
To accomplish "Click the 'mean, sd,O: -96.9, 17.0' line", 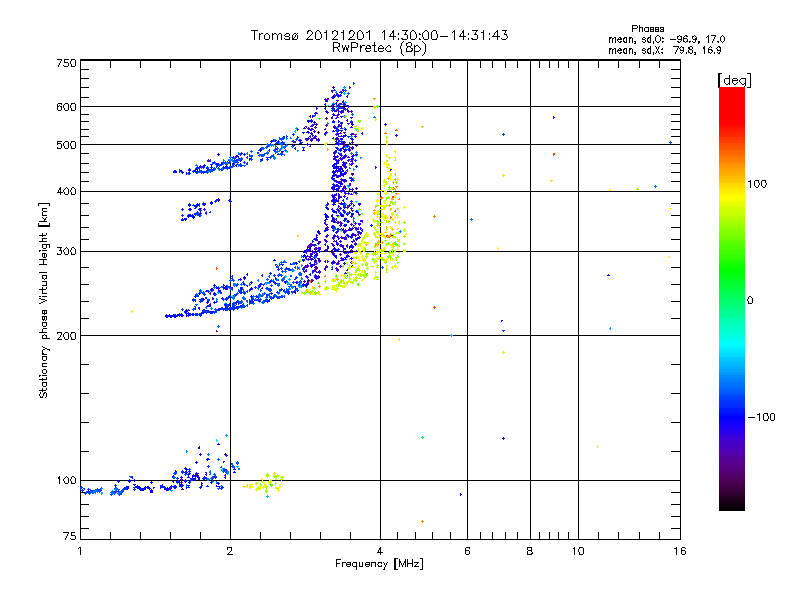I will click(666, 39).
